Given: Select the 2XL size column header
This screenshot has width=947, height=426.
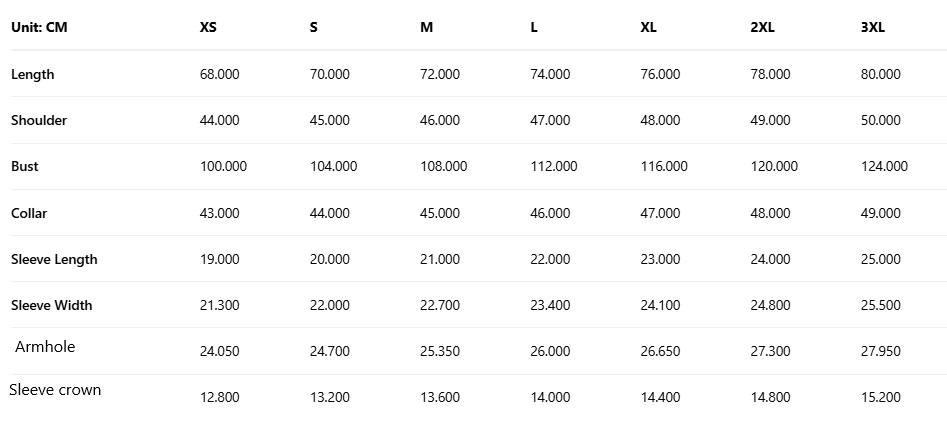Looking at the screenshot, I should point(762,27).
